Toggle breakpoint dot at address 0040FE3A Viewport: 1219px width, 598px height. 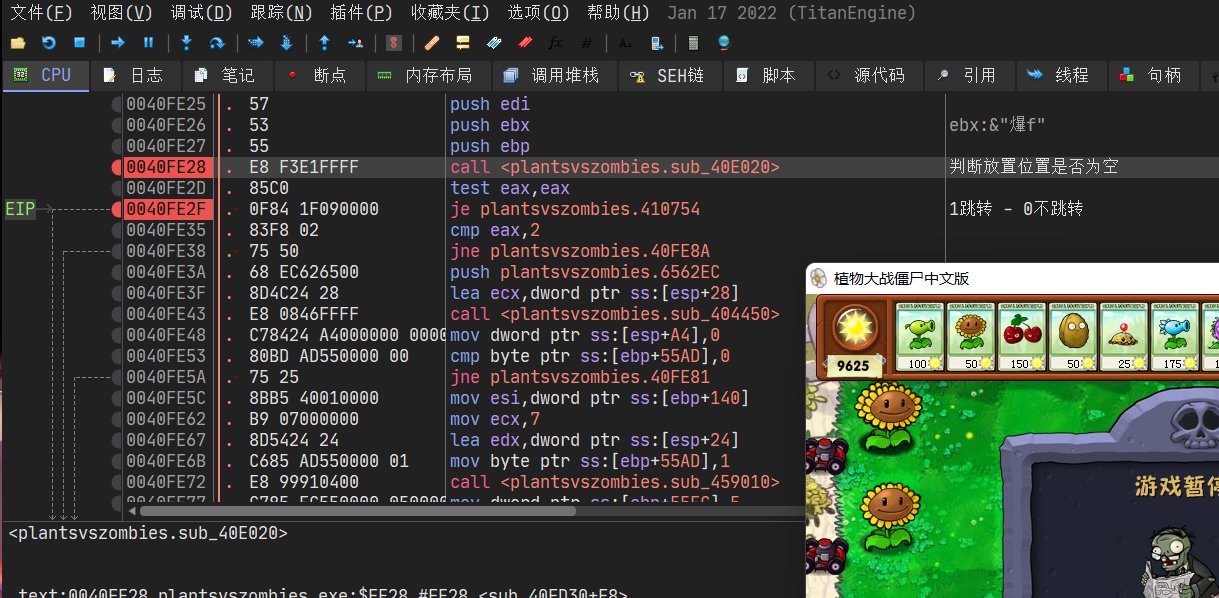116,272
